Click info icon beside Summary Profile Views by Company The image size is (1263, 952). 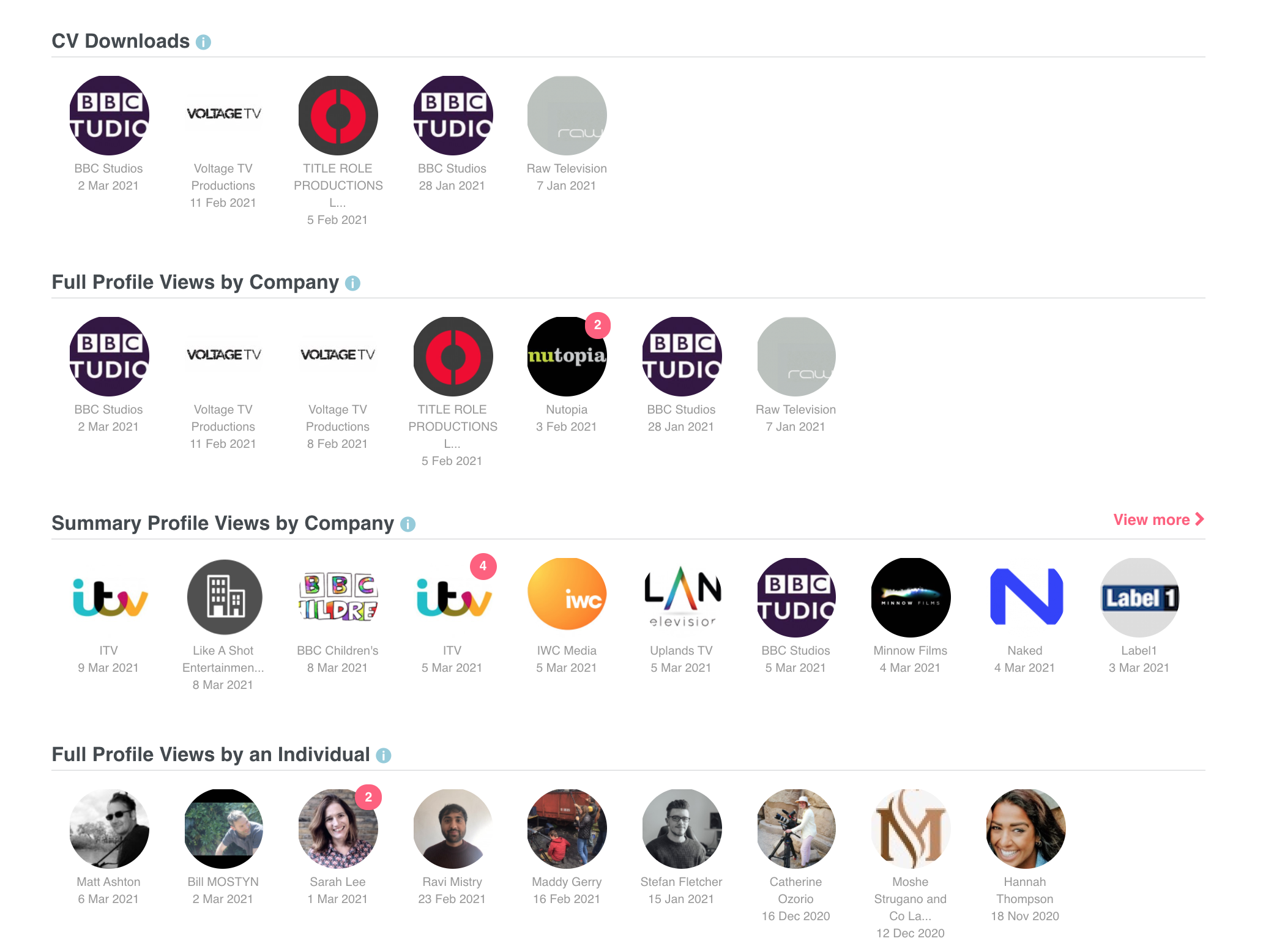[408, 524]
